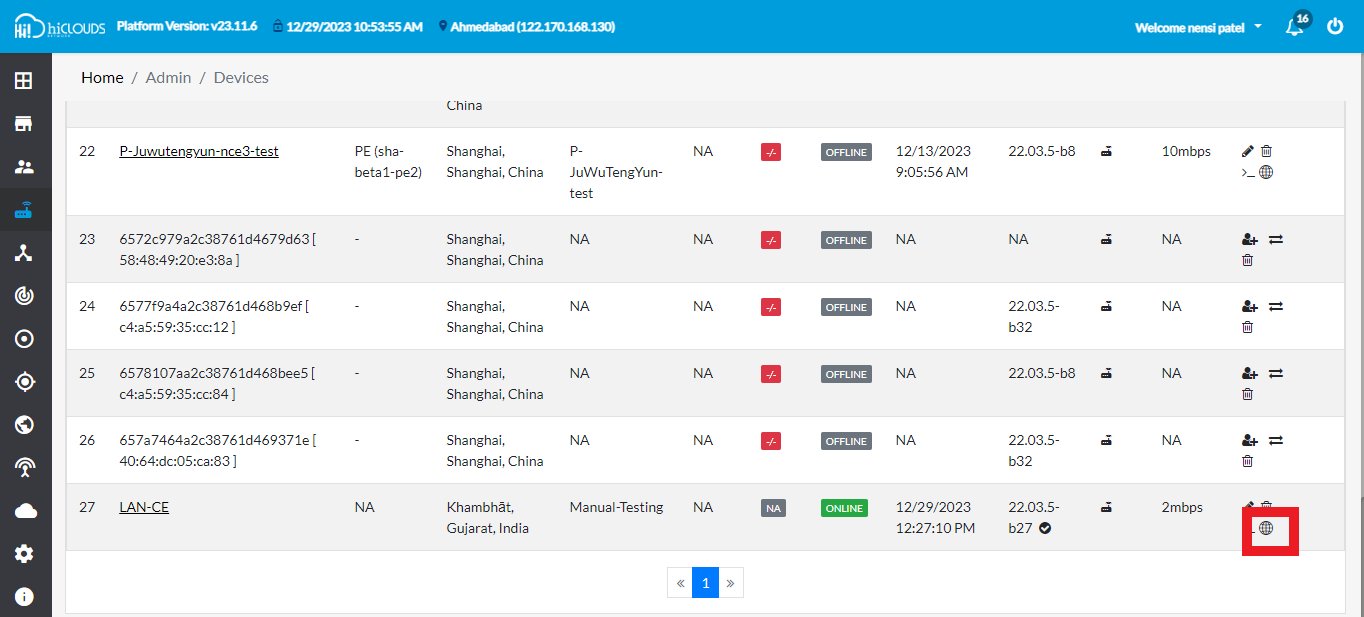Open the dashboard grid icon in sidebar

(x=24, y=81)
